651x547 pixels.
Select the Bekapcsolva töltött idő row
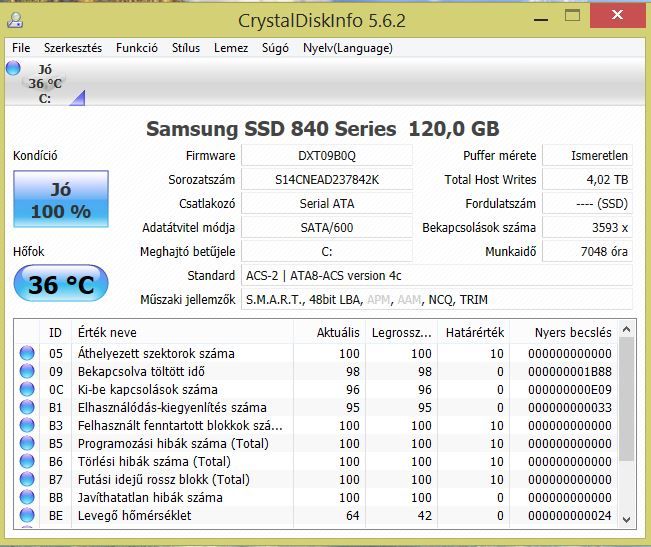316,371
